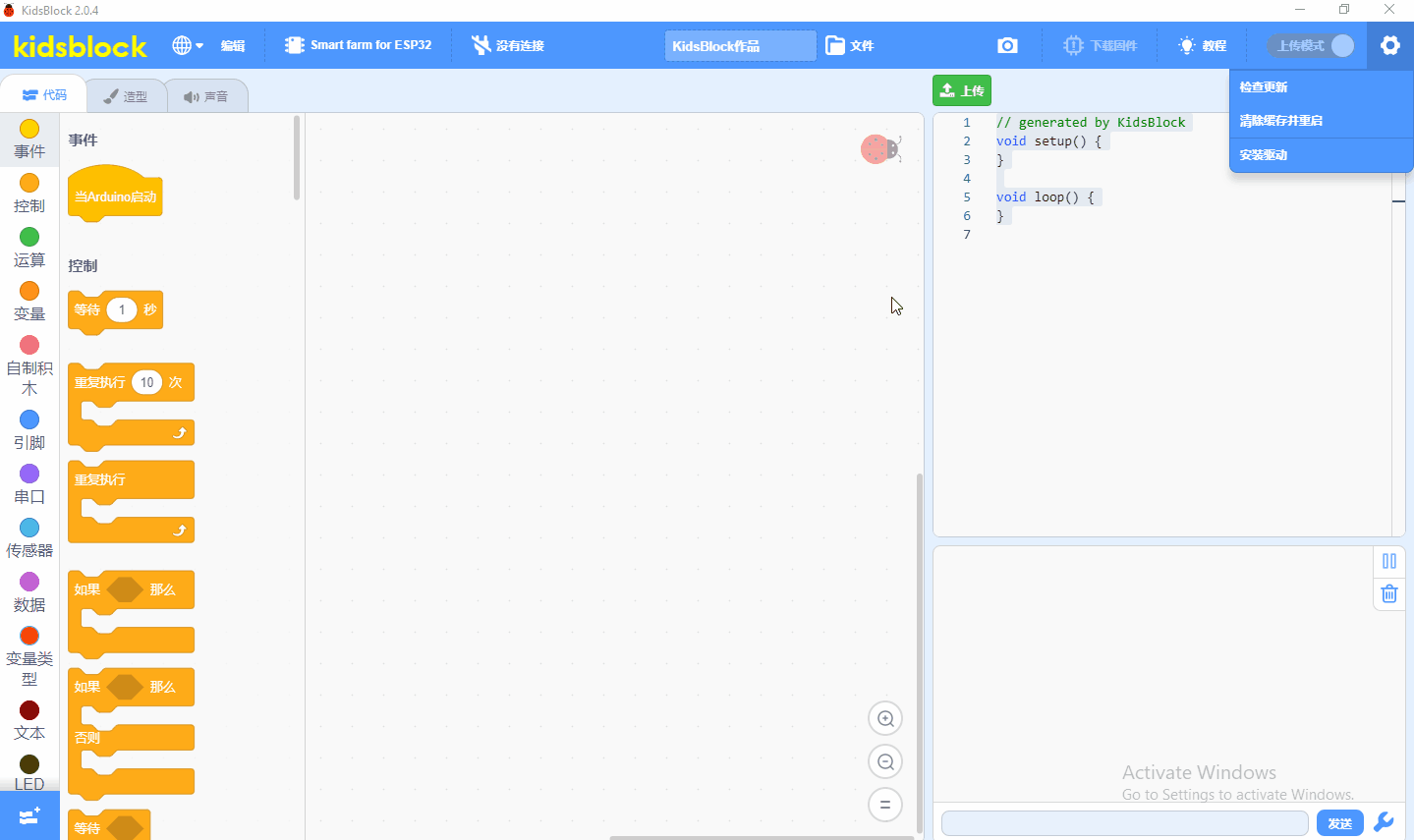Select the purple 串口 category circle
1414x840 pixels.
click(29, 474)
